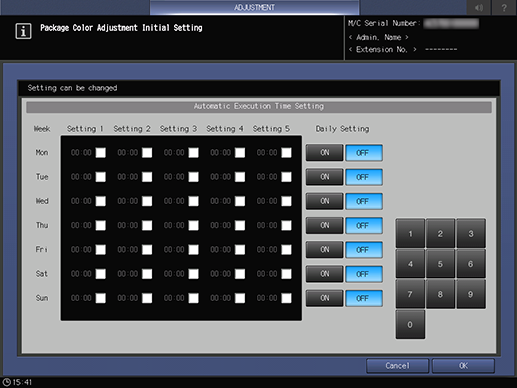
Task: Check Tuesday Setting 4 checkbox
Action: coord(240,177)
